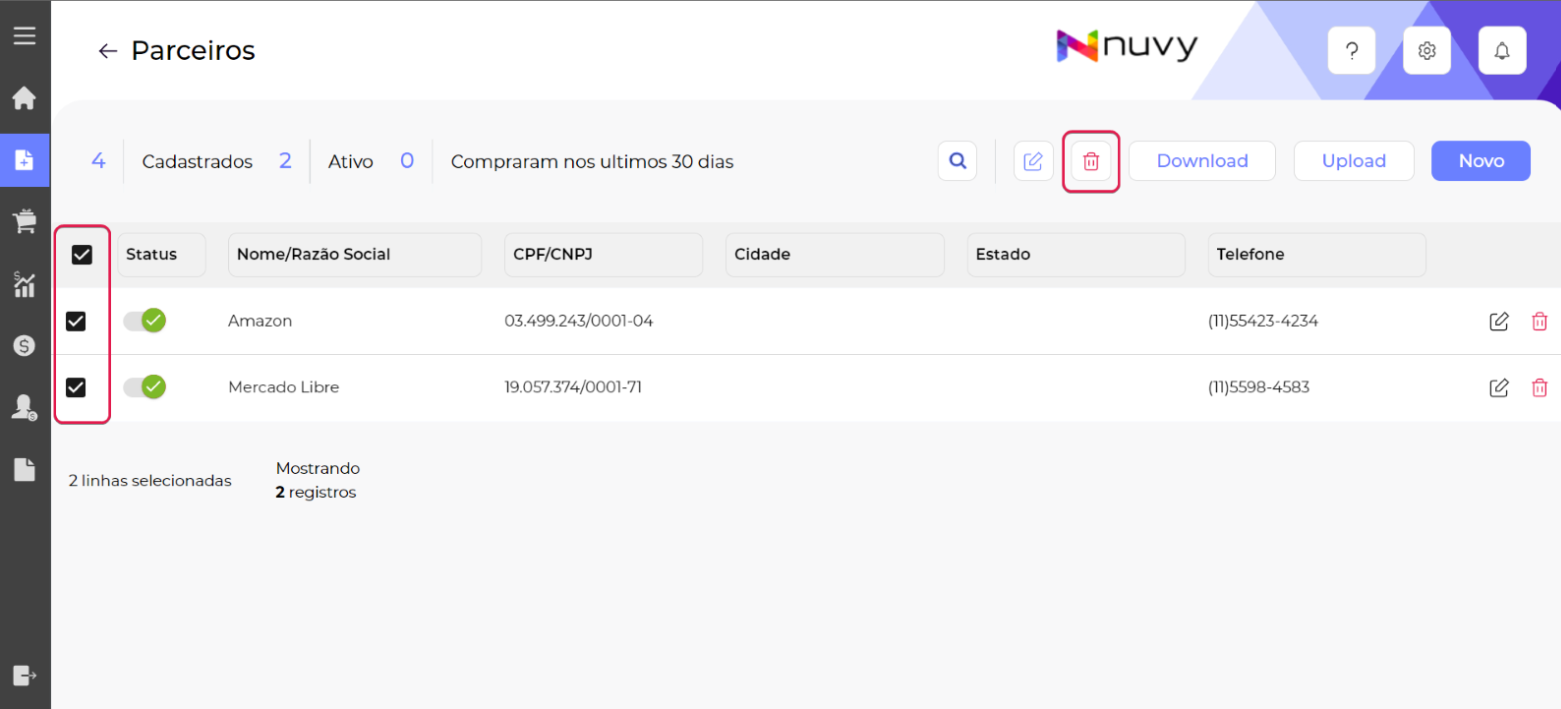Image resolution: width=1561 pixels, height=709 pixels.
Task: Delete the Mercado Libre row via trash icon
Action: 1539,387
